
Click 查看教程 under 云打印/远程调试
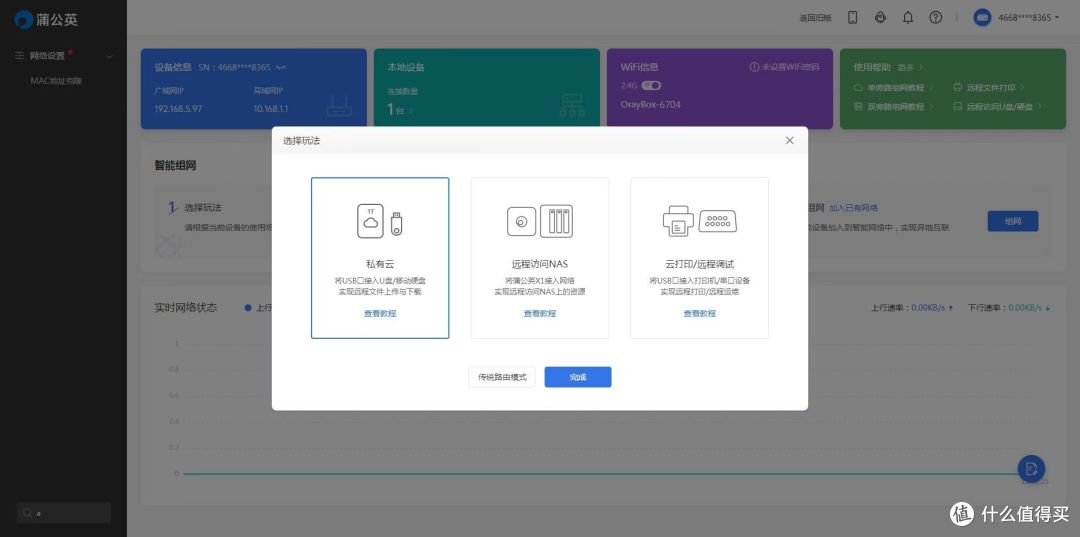click(700, 313)
